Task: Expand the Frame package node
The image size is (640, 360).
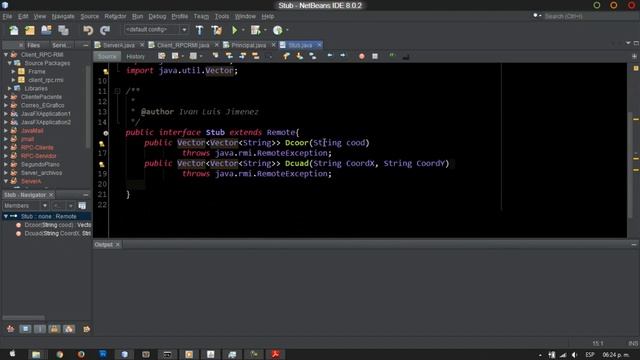Action: pos(13,71)
